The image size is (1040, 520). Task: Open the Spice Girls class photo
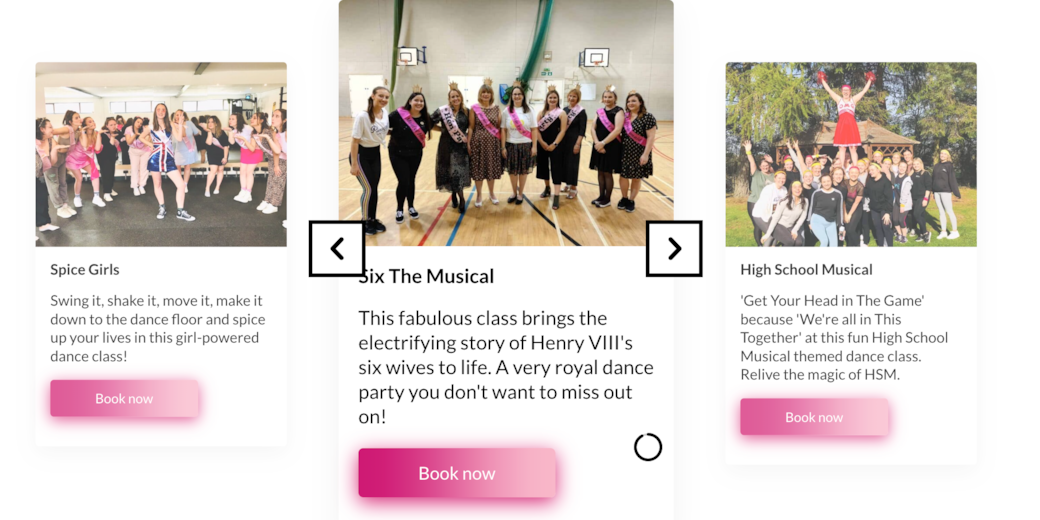(161, 154)
